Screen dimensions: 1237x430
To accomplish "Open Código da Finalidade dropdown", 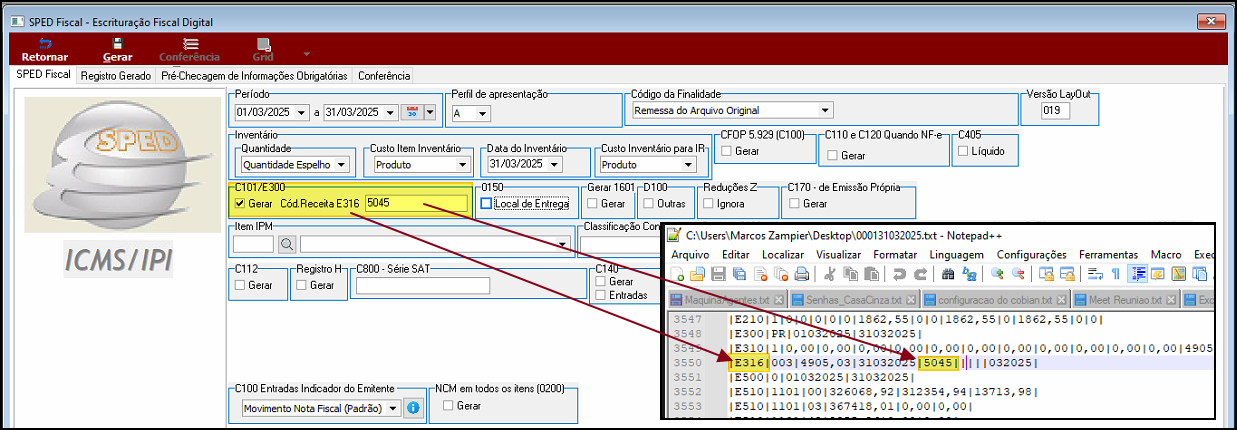I will click(x=825, y=110).
